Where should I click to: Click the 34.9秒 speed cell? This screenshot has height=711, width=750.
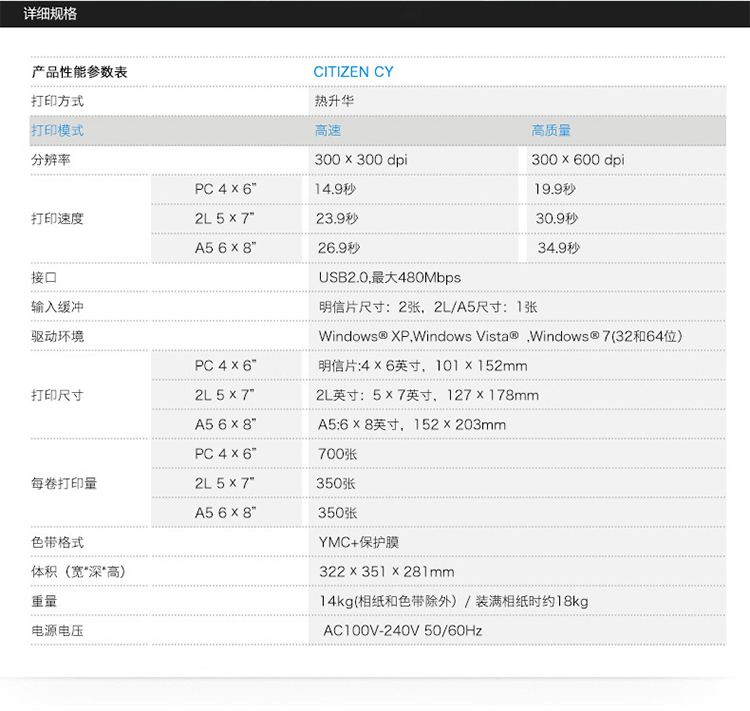[x=559, y=248]
